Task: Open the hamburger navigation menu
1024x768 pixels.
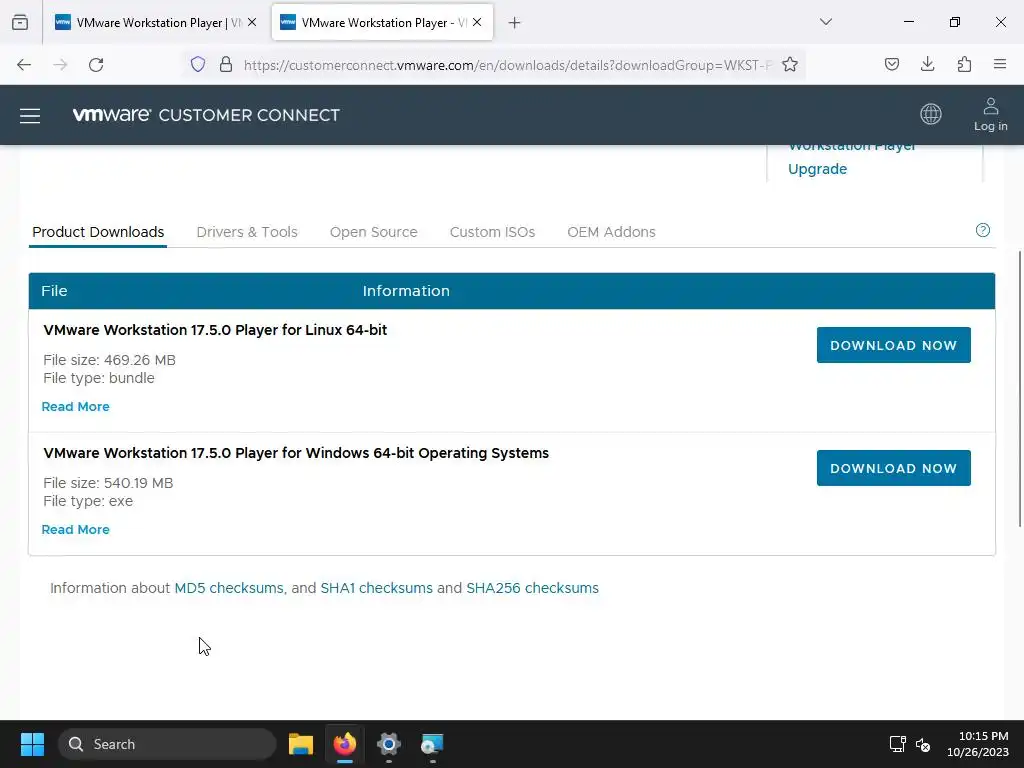Action: [x=30, y=116]
